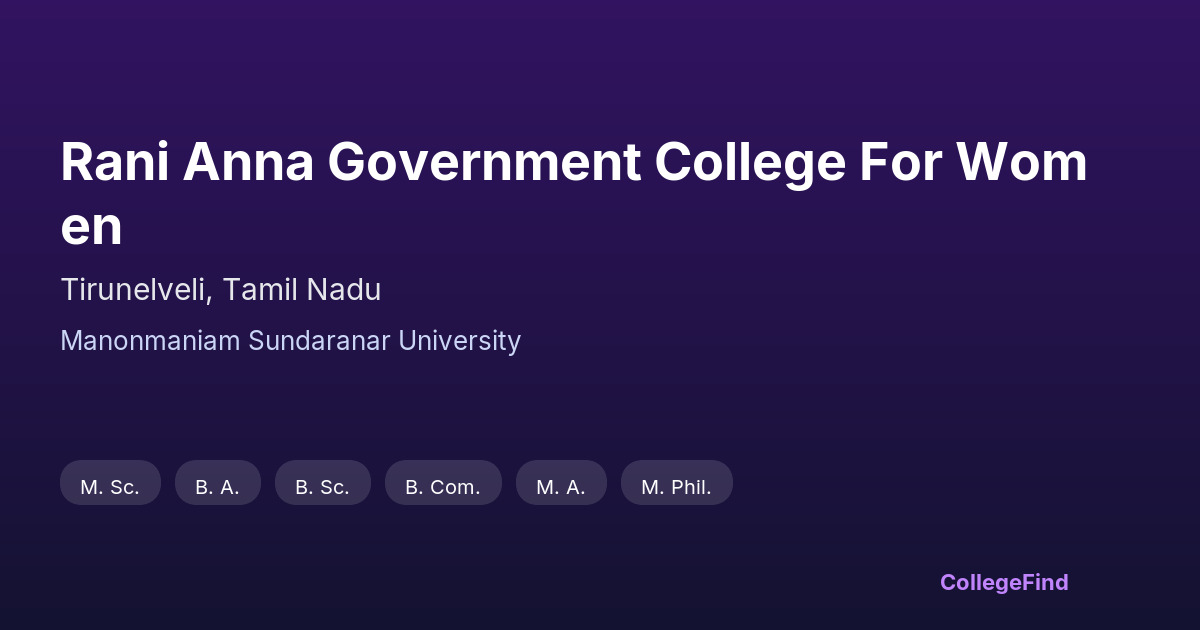Screen dimensions: 1200x630
Task: Click the B. A. course tag
Action: tap(217, 487)
